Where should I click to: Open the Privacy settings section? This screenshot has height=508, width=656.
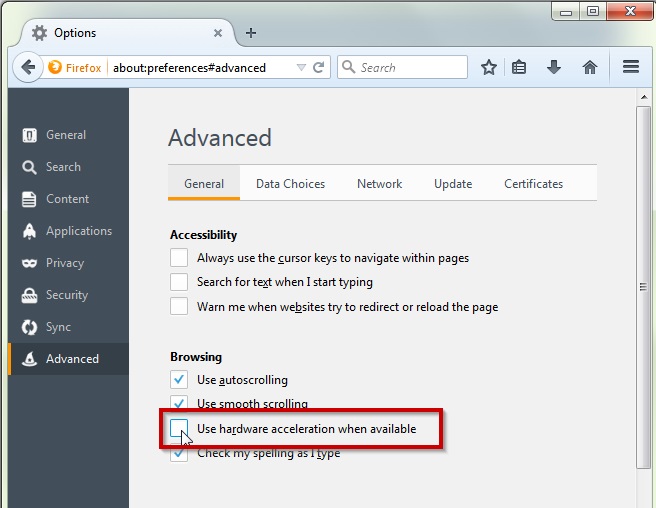pyautogui.click(x=64, y=263)
